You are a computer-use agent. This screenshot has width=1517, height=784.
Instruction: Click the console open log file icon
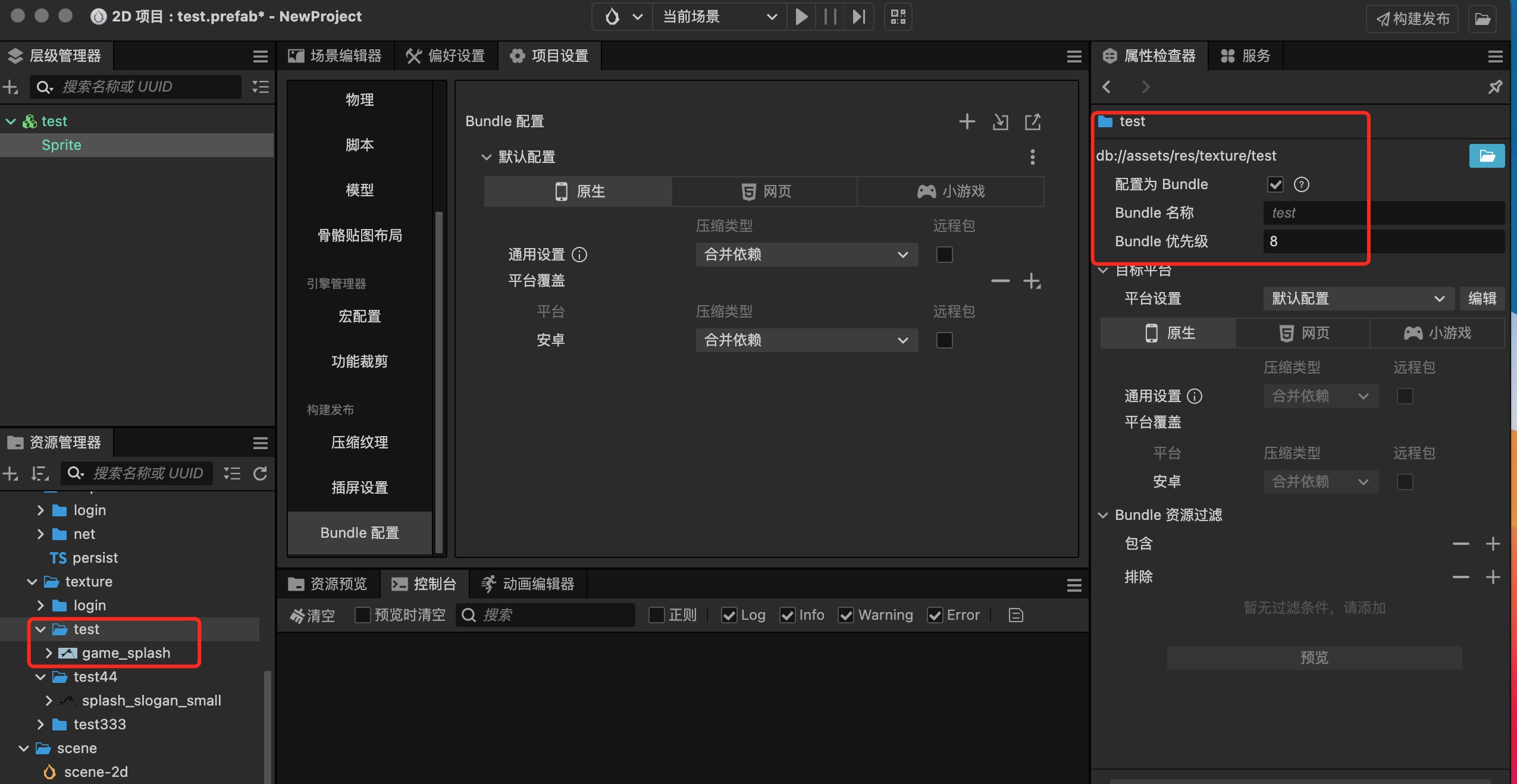(1016, 615)
